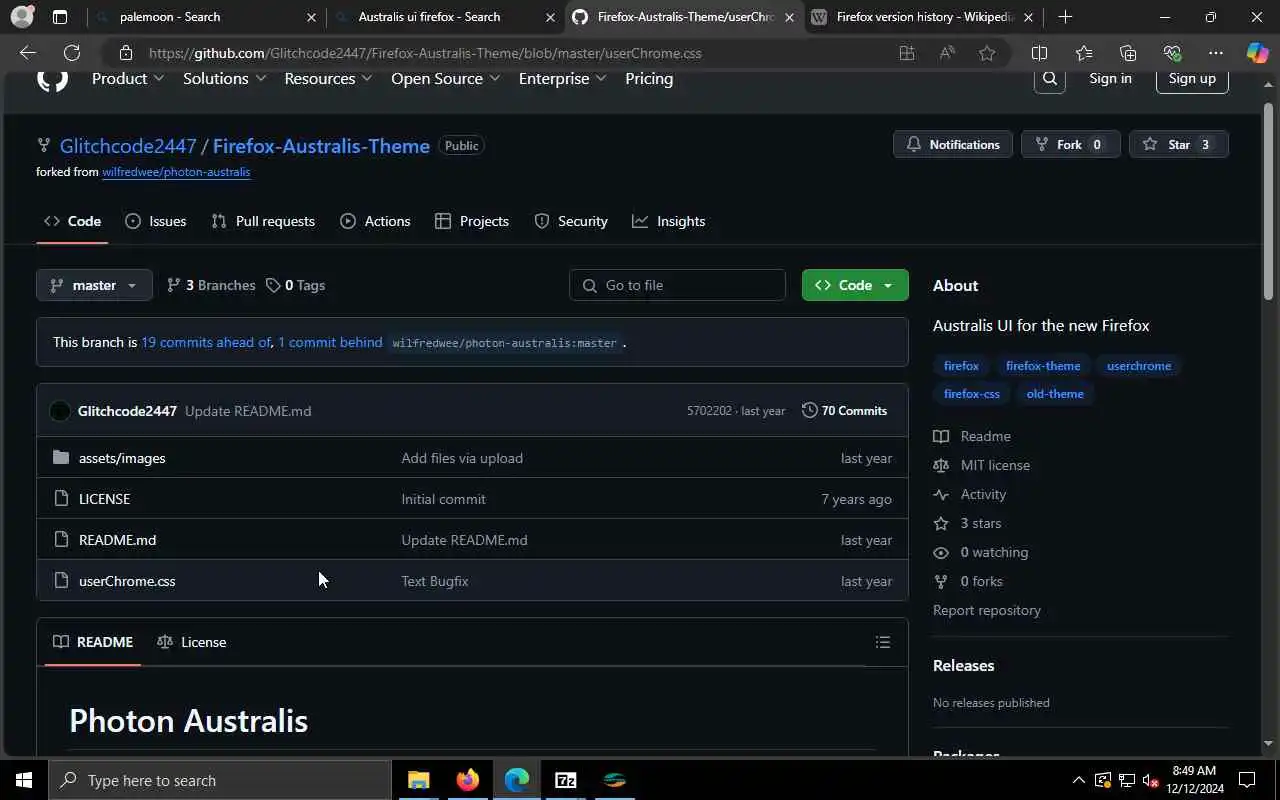Launch Firefox from the taskbar
This screenshot has width=1280, height=800.
click(468, 780)
